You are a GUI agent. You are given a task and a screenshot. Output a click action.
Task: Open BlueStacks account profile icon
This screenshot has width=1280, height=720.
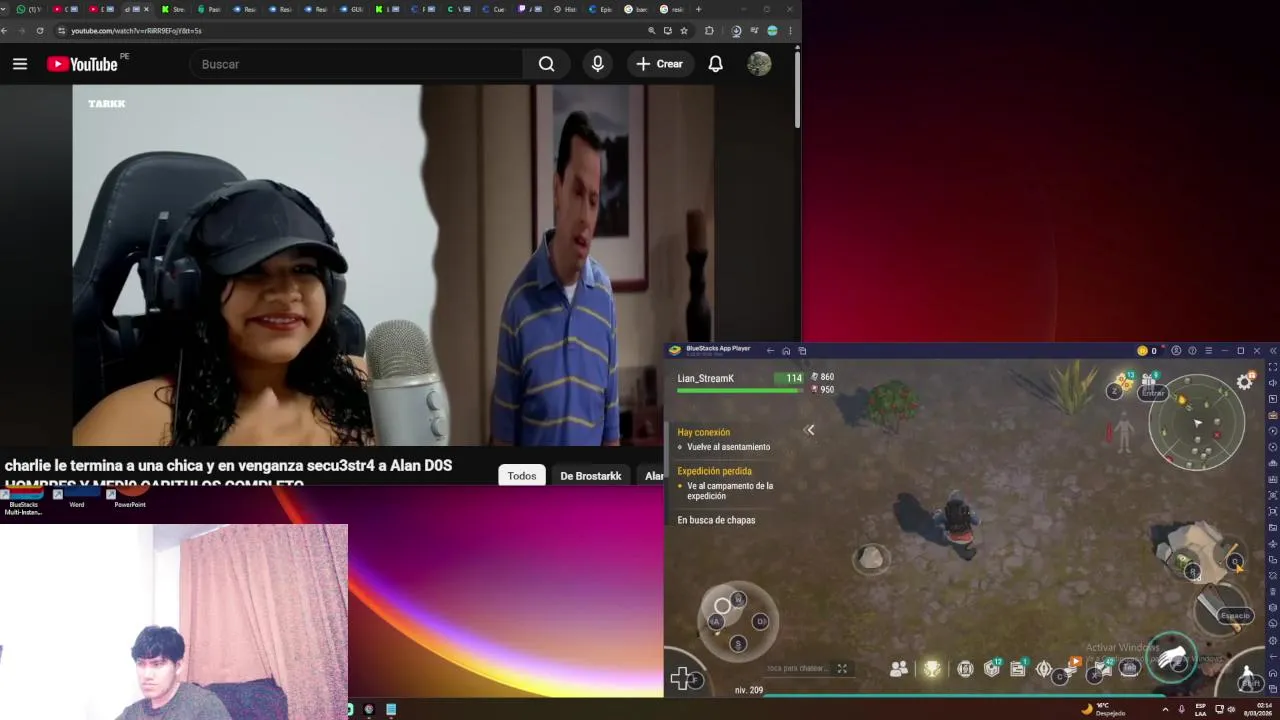click(x=1176, y=351)
